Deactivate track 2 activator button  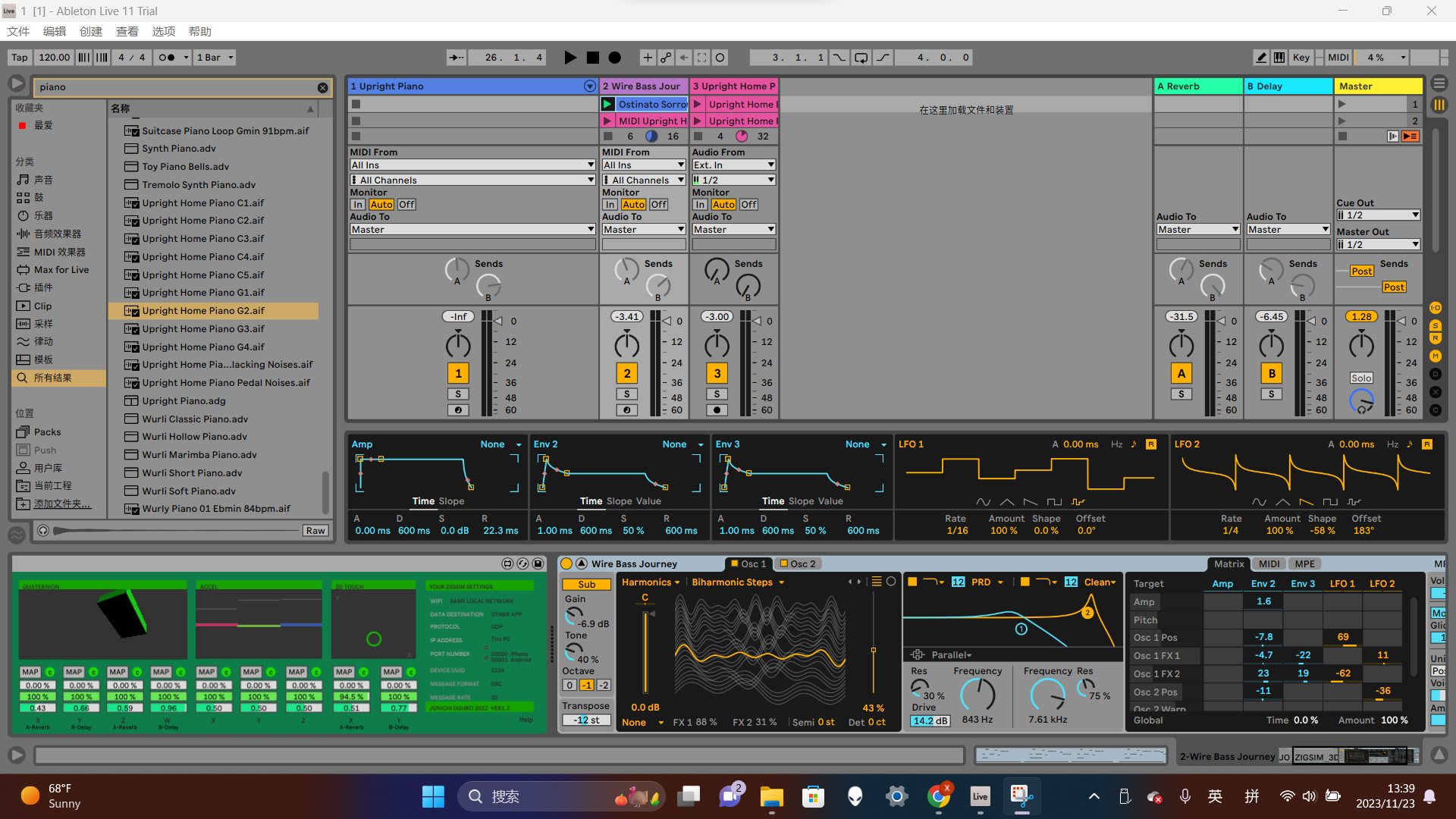626,373
